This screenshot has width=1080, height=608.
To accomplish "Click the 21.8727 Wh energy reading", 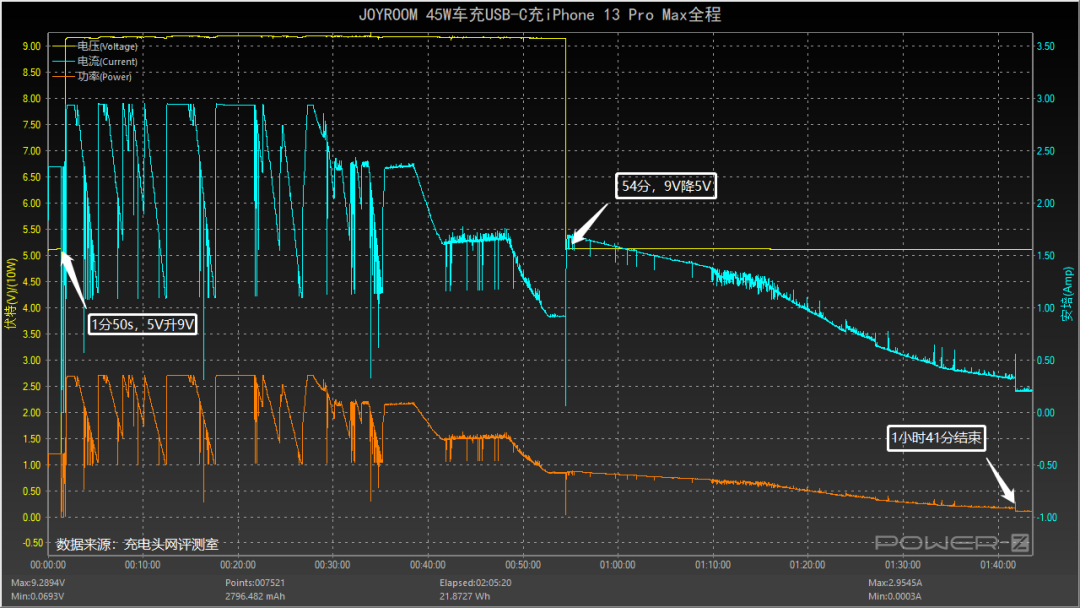I will coord(465,596).
